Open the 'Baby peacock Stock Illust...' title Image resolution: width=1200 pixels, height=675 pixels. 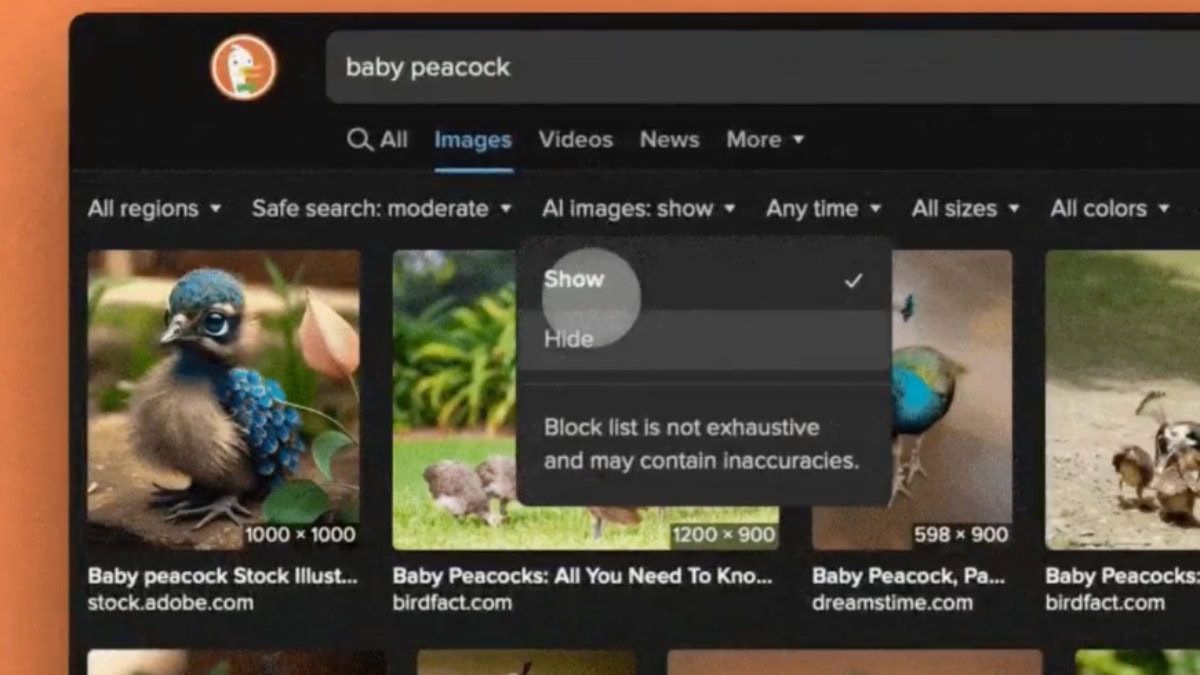pyautogui.click(x=222, y=576)
